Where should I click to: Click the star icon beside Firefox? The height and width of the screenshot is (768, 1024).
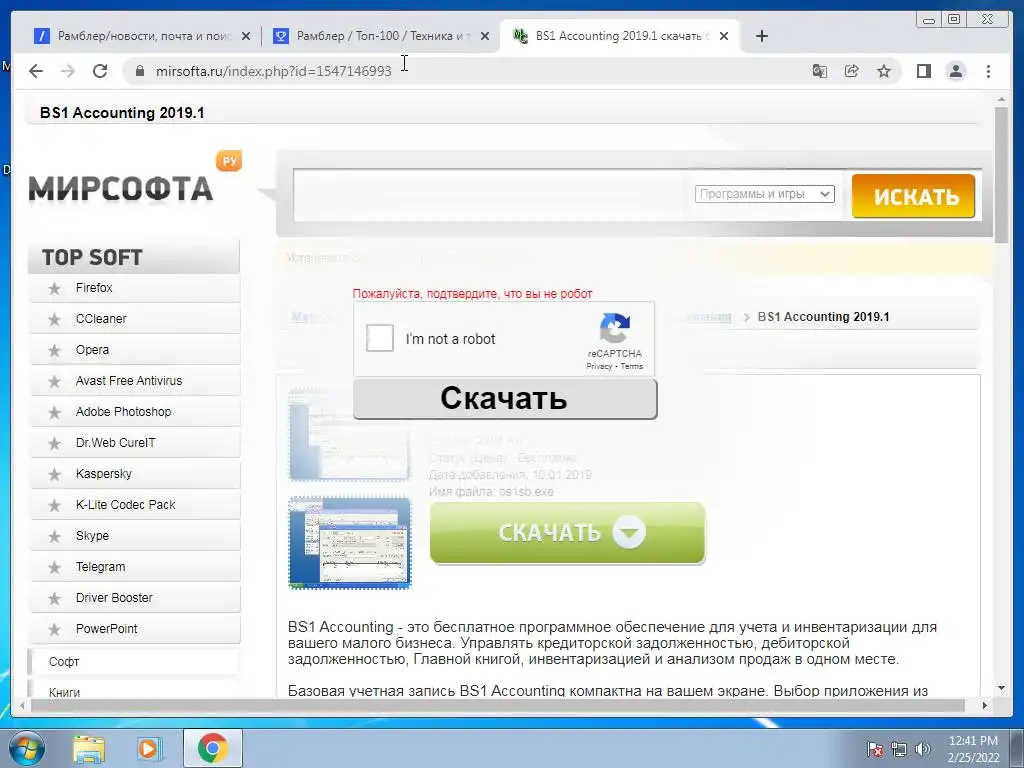[55, 288]
